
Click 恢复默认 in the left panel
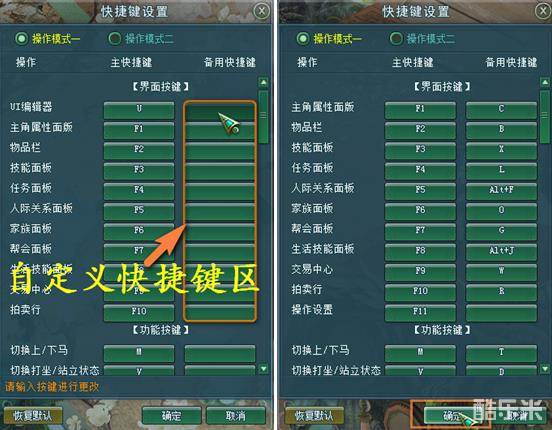(x=33, y=416)
